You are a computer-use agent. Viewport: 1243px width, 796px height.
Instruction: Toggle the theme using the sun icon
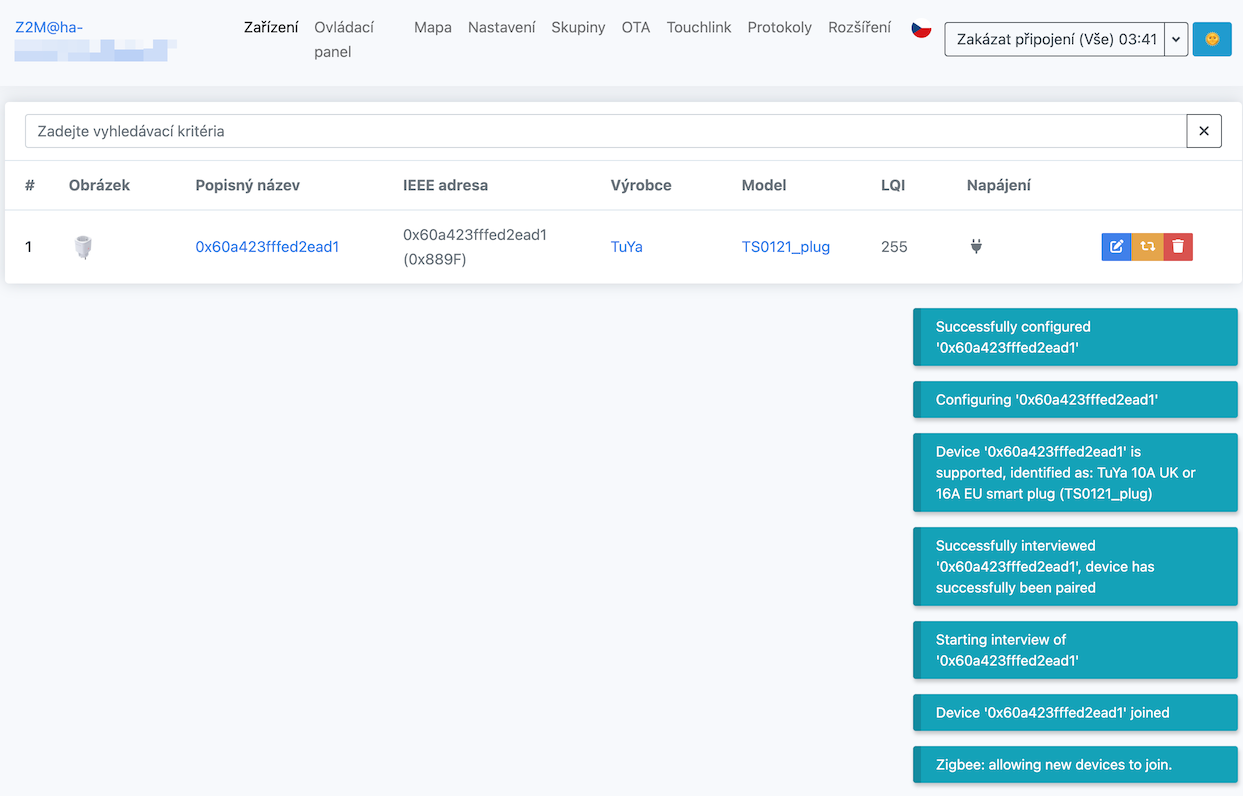pyautogui.click(x=1212, y=39)
